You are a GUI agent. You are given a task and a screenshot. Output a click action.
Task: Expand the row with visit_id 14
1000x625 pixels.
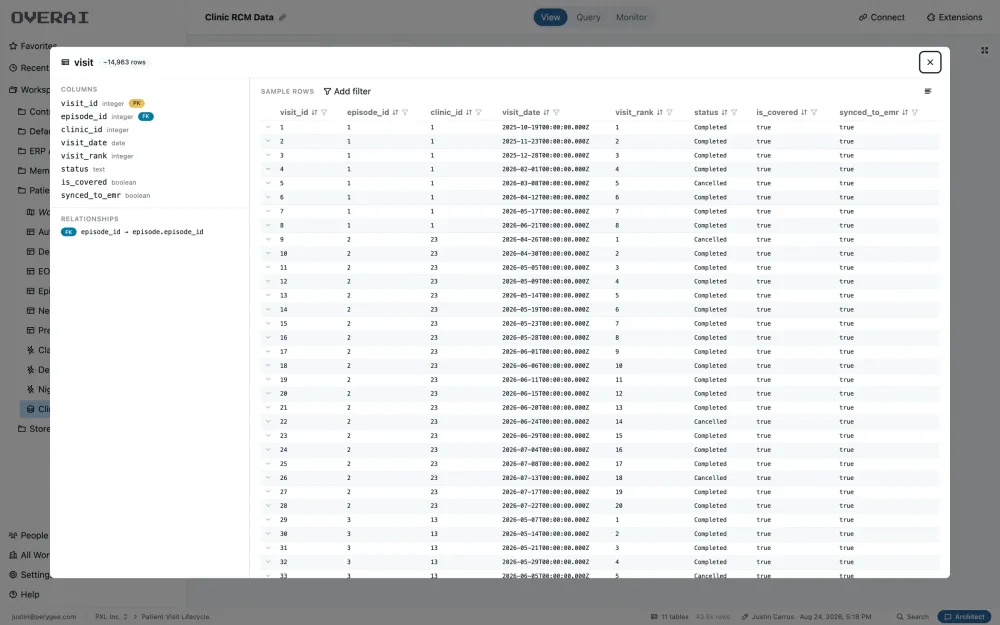(268, 309)
